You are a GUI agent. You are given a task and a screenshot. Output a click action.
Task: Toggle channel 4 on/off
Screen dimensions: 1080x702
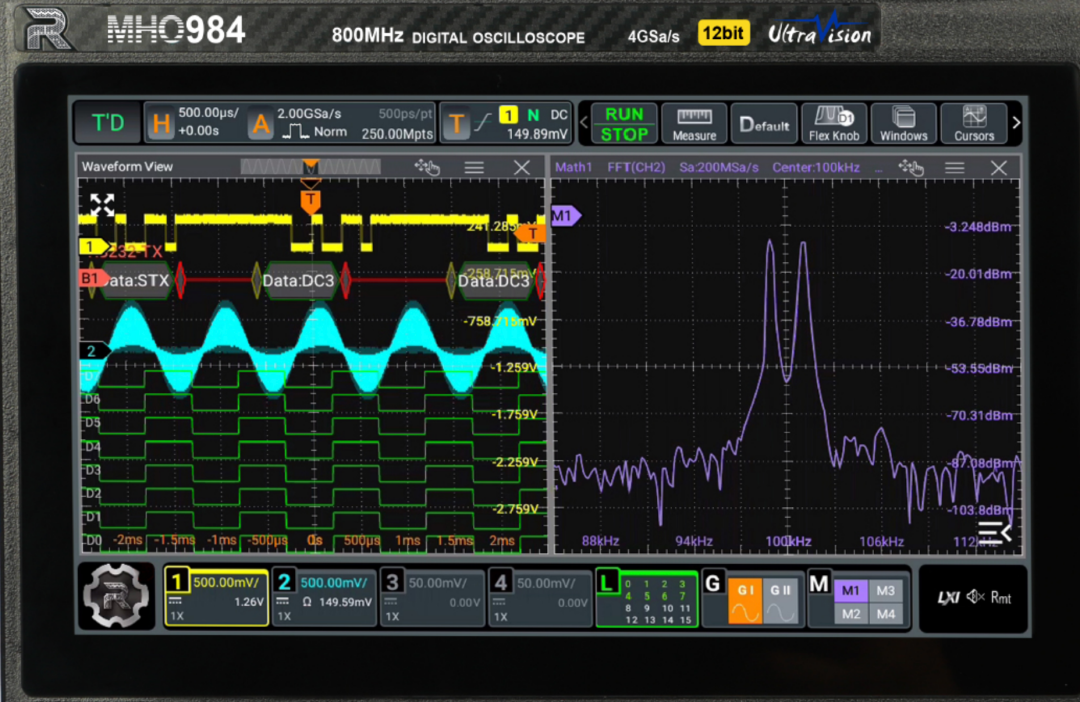[x=501, y=582]
